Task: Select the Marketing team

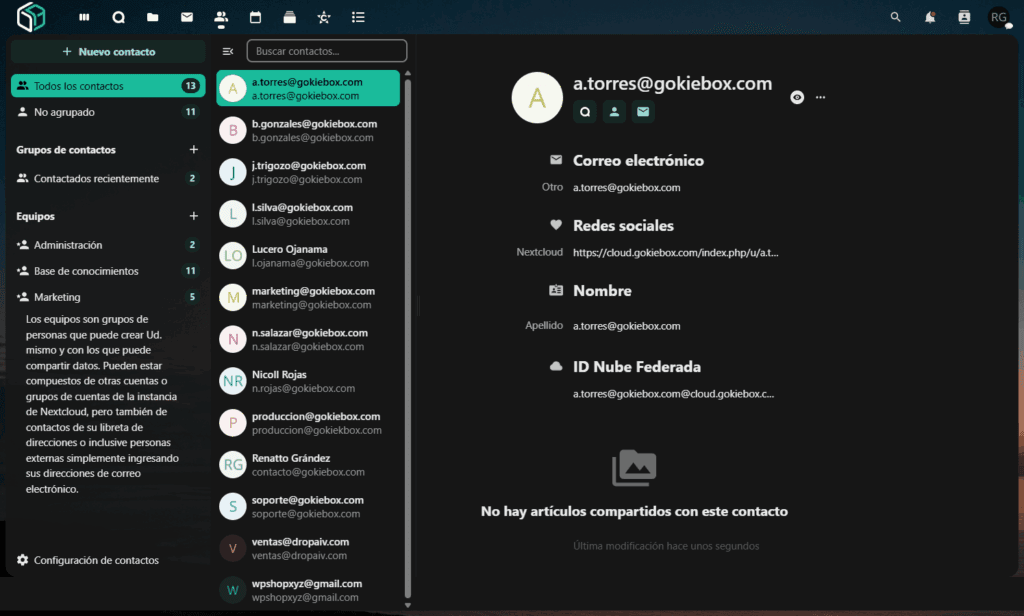Action: [x=57, y=297]
